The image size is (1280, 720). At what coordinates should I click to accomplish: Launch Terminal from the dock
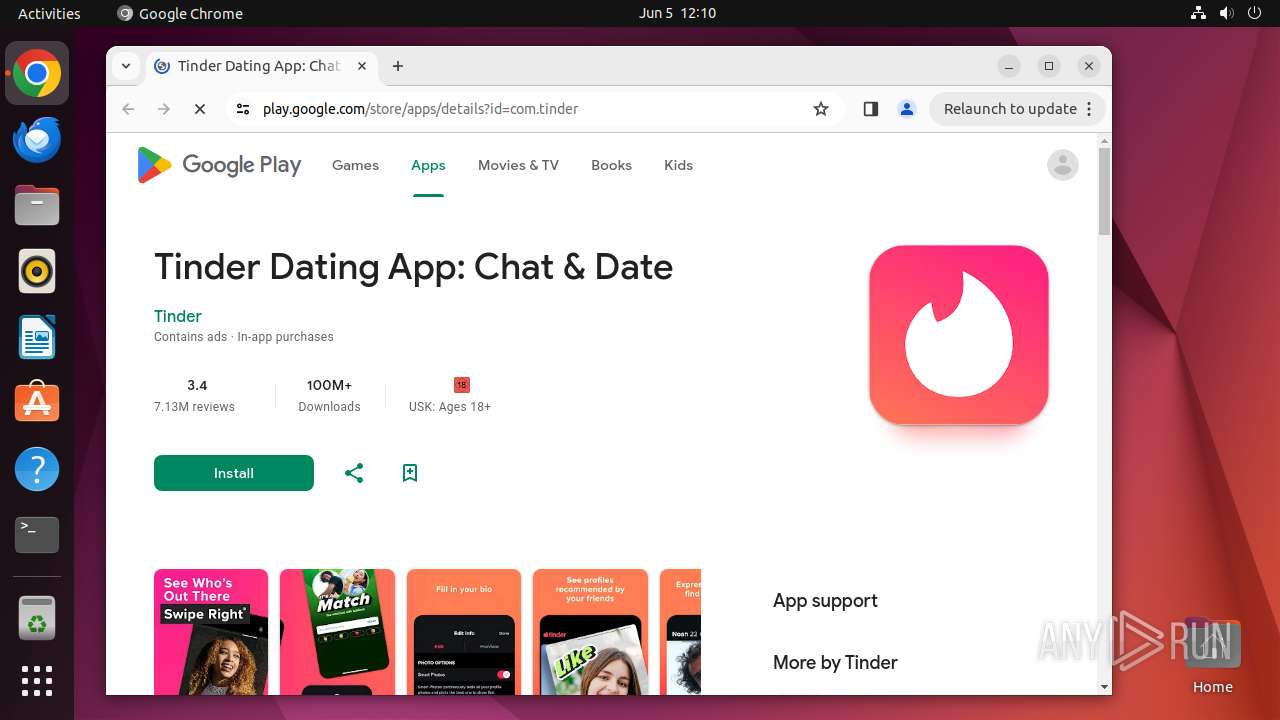37,535
